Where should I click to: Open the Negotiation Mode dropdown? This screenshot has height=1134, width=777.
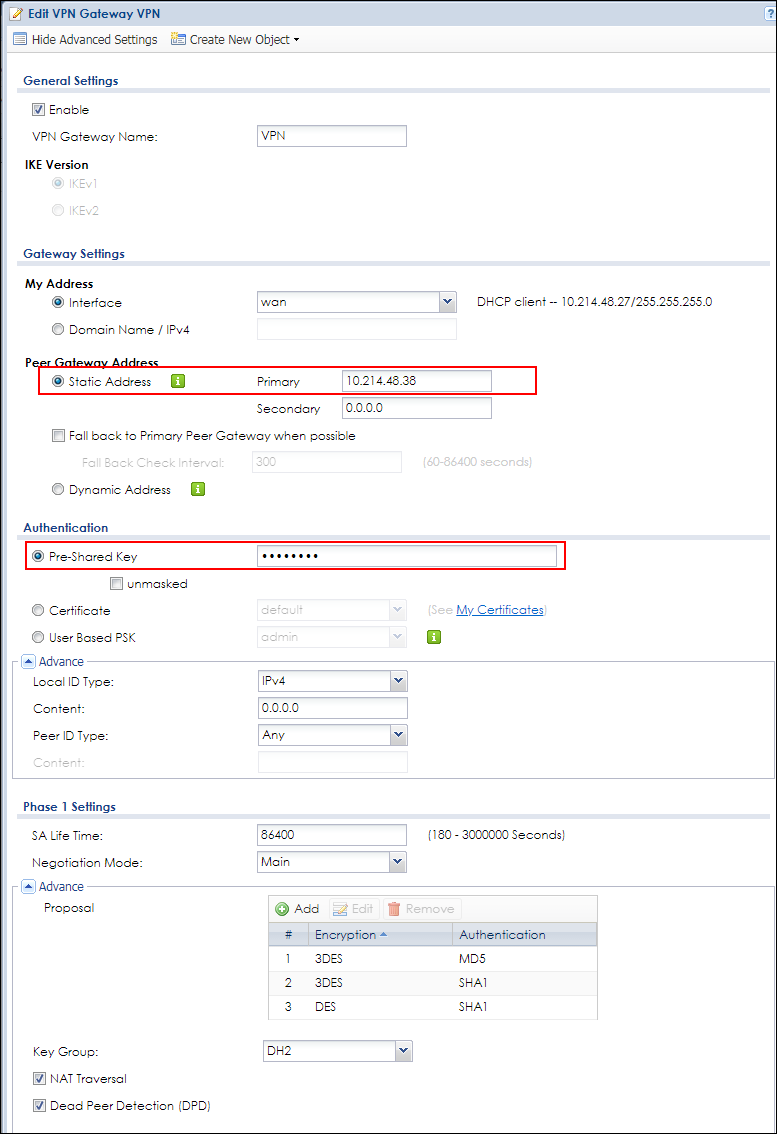pos(397,861)
